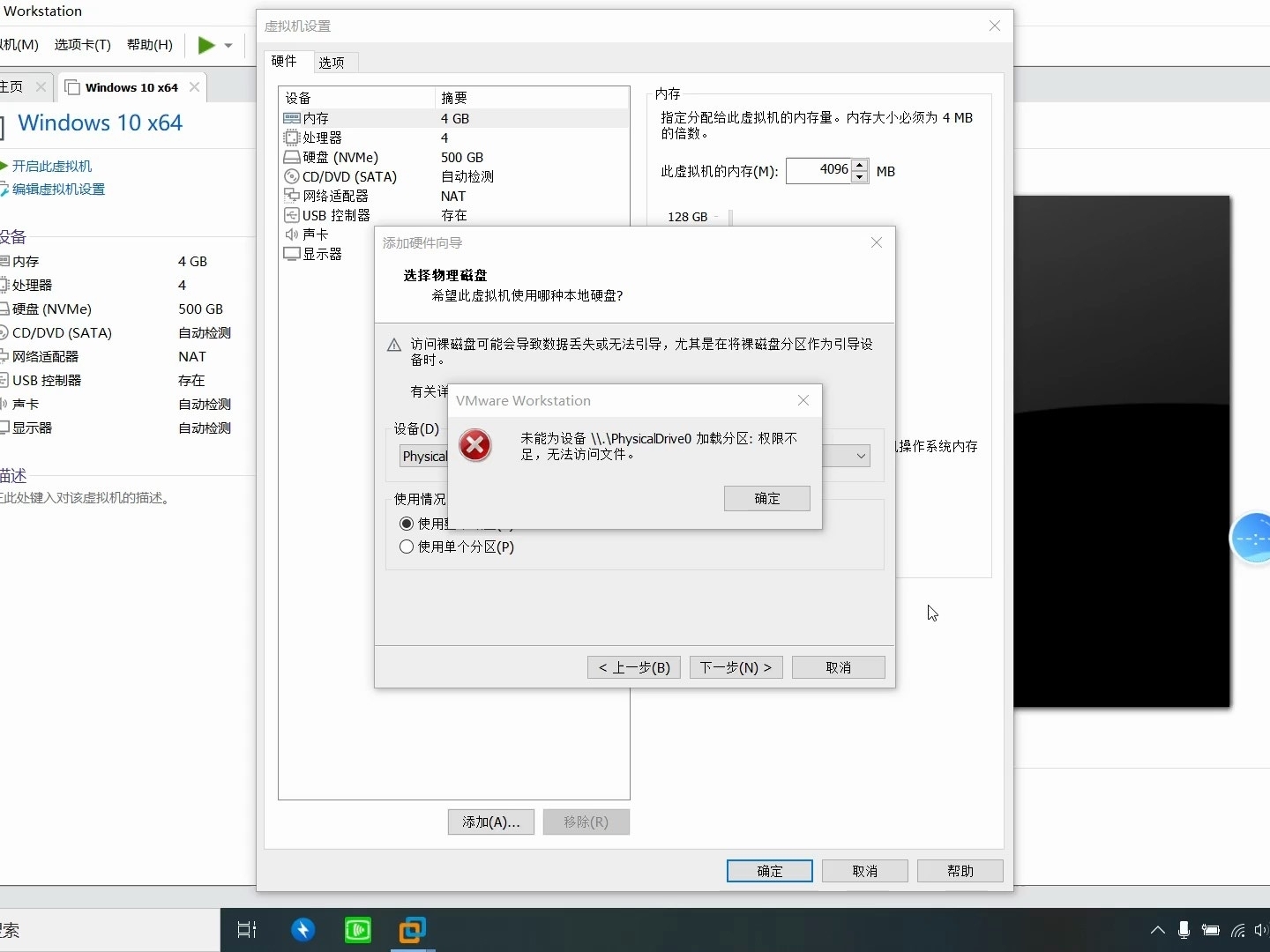
Task: Select the 硬盘 (NVMe) disk icon in settings
Action: pos(292,157)
